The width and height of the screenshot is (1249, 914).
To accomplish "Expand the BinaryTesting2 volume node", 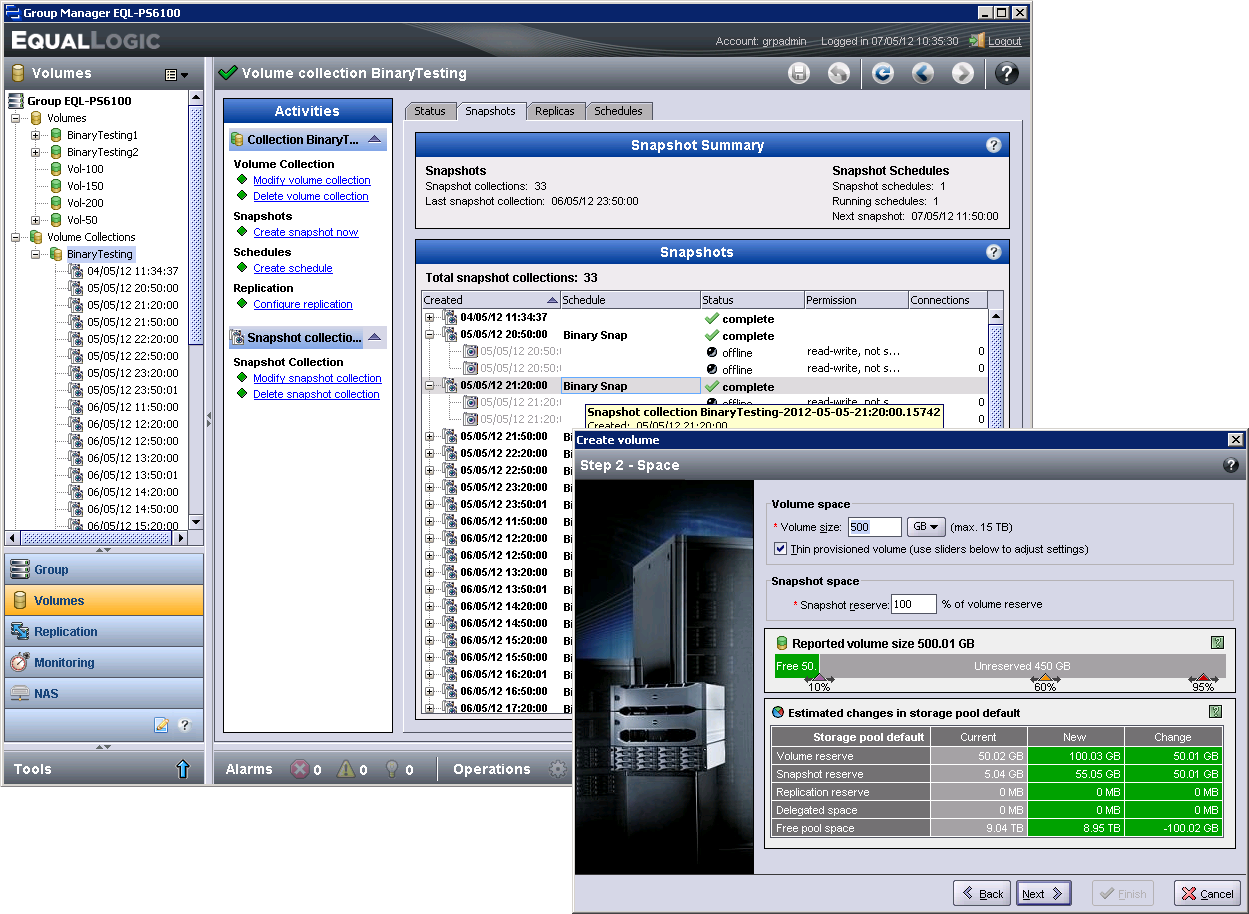I will click(36, 152).
